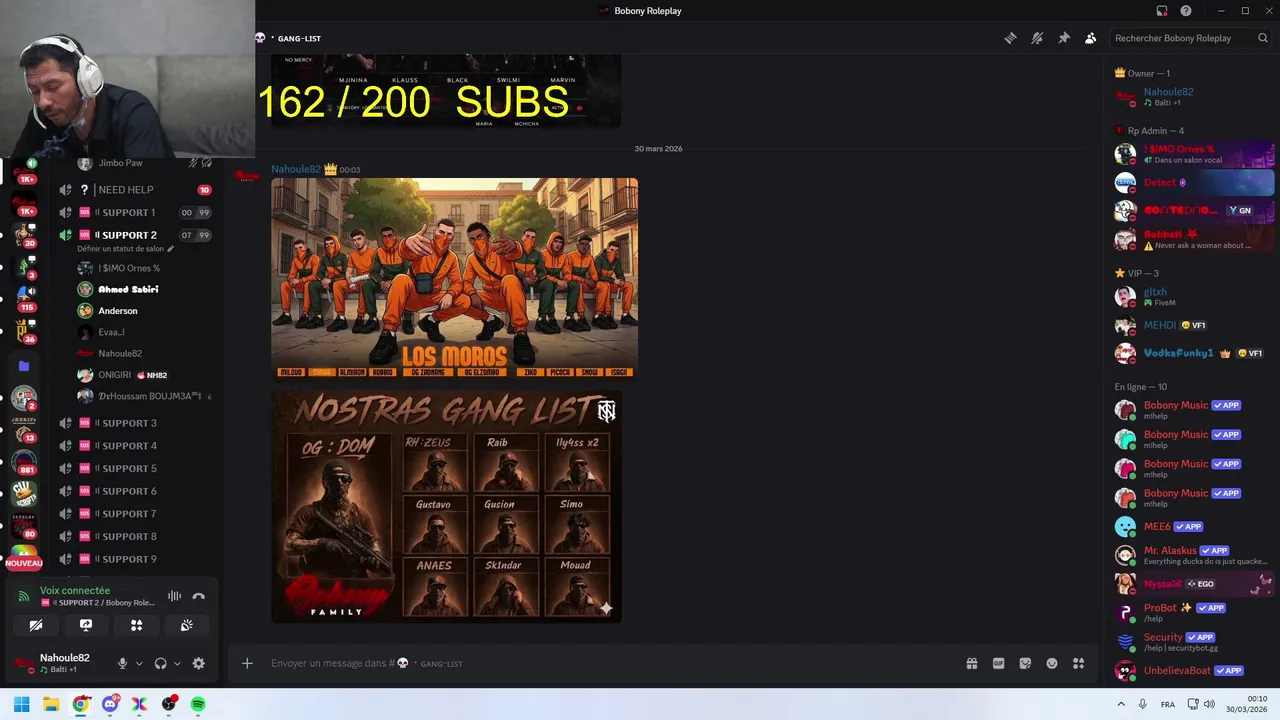
Task: Click the message field for gang-list
Action: tap(600, 663)
